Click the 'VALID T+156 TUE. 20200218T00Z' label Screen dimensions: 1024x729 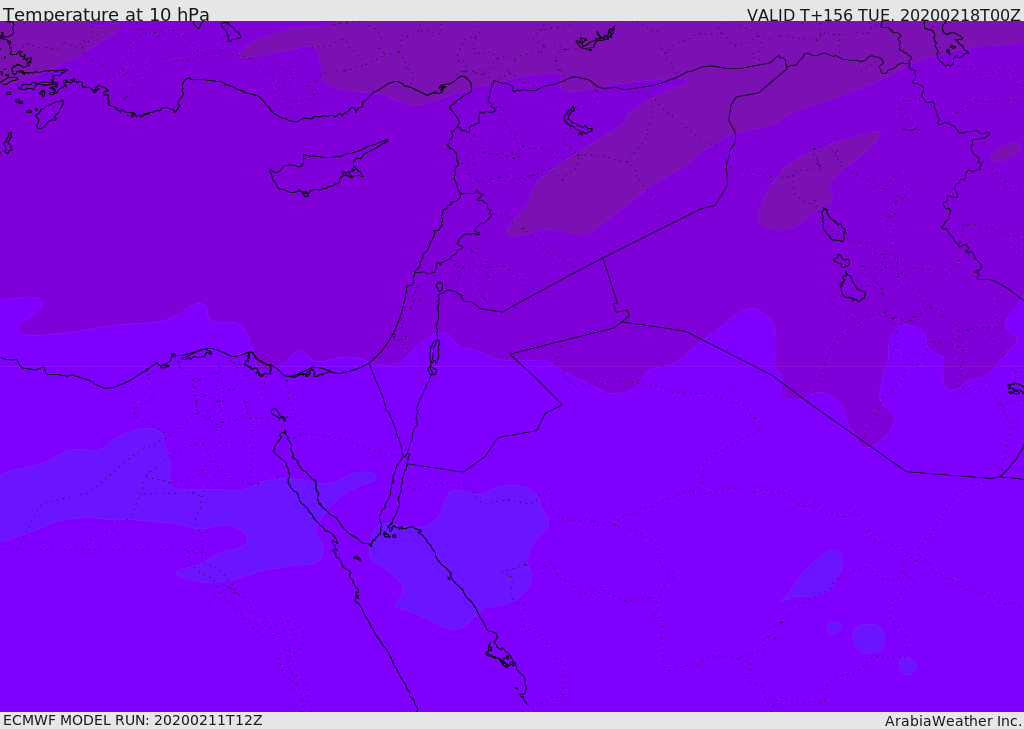[x=884, y=15]
